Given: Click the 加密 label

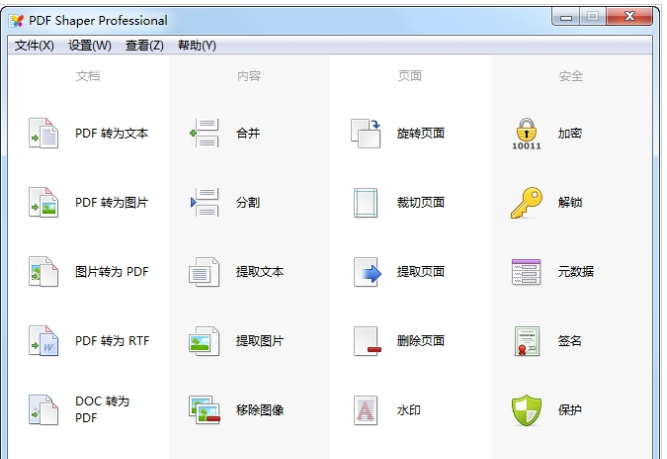Looking at the screenshot, I should 570,133.
